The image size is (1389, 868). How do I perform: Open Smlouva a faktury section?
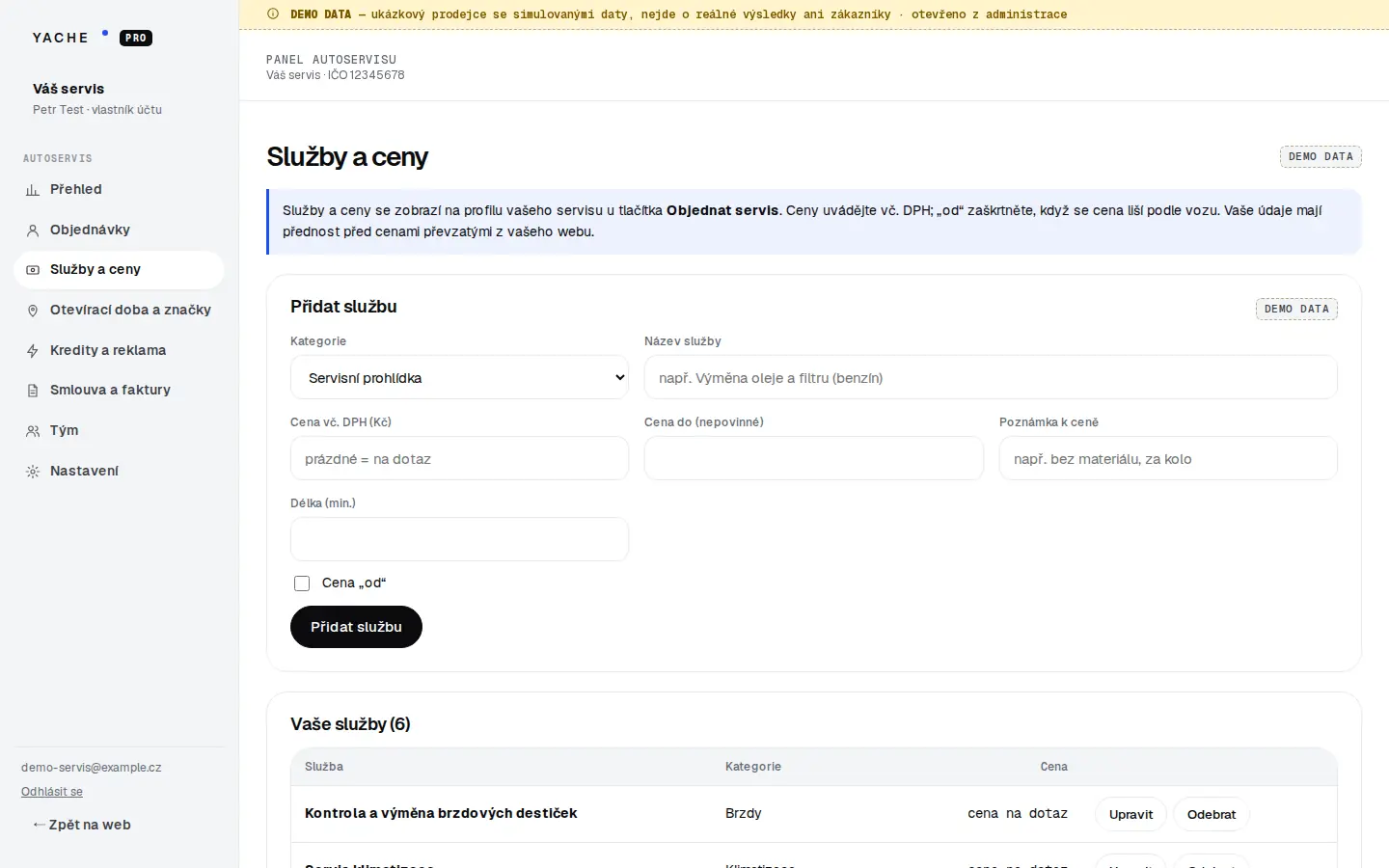click(119, 391)
